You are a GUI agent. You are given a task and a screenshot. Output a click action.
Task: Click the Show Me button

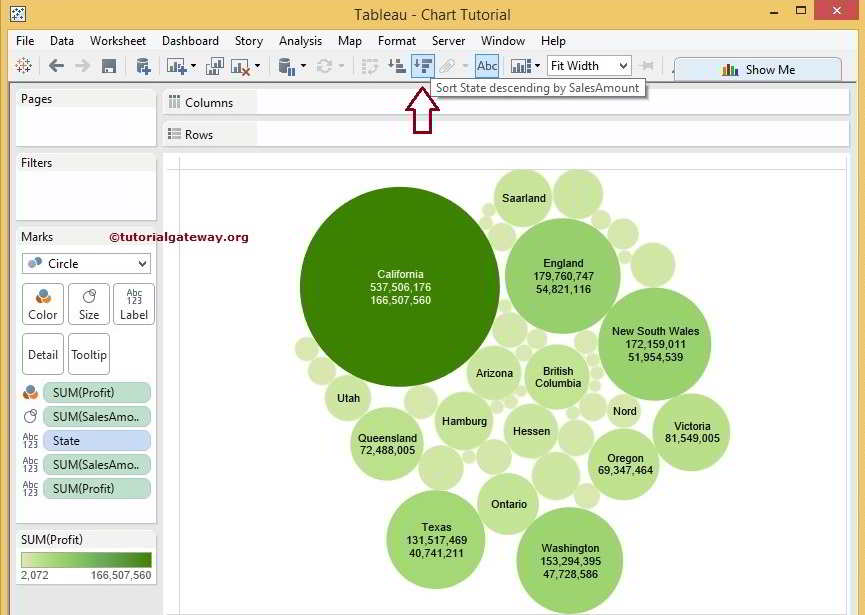tap(758, 70)
